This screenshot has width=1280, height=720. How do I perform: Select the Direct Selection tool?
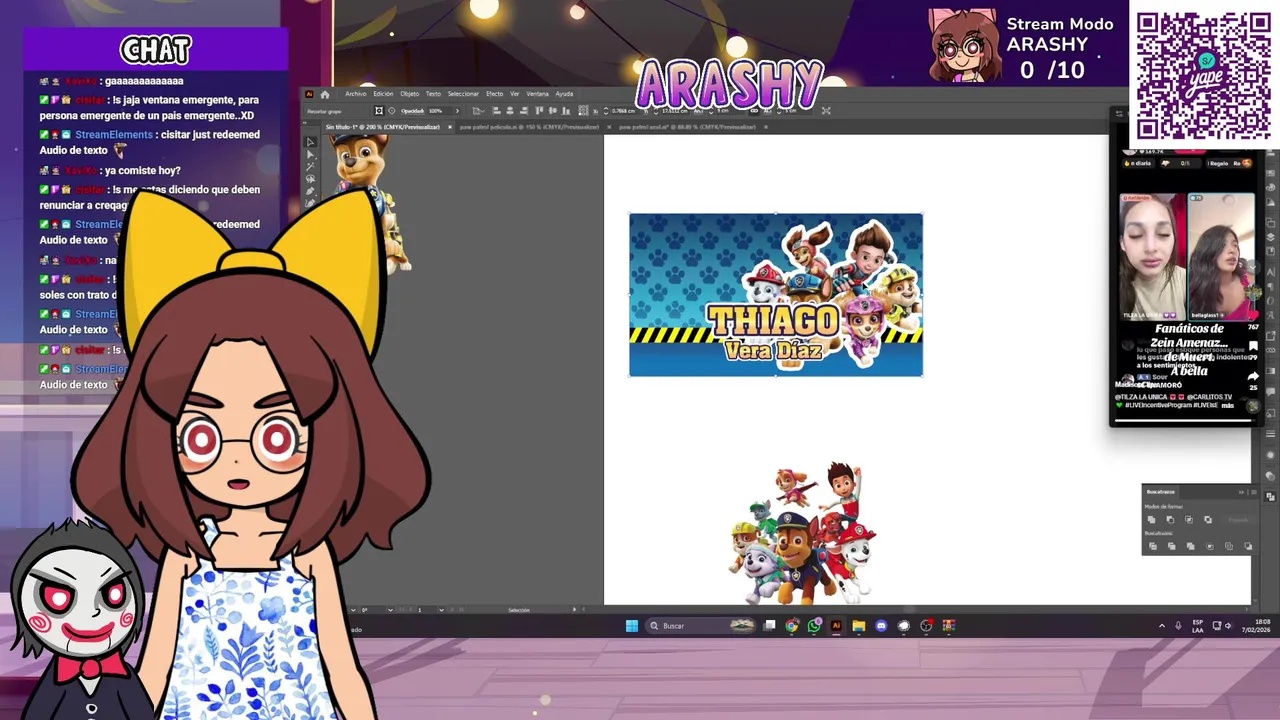coord(310,155)
